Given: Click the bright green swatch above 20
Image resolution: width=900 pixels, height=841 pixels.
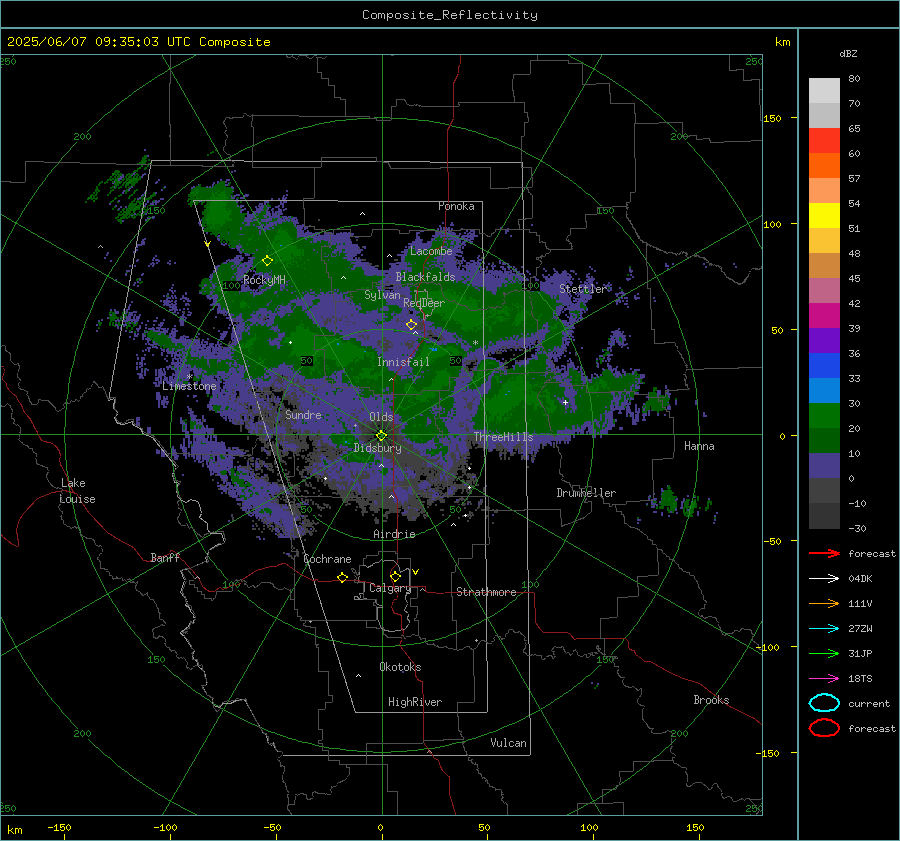Looking at the screenshot, I should [824, 415].
